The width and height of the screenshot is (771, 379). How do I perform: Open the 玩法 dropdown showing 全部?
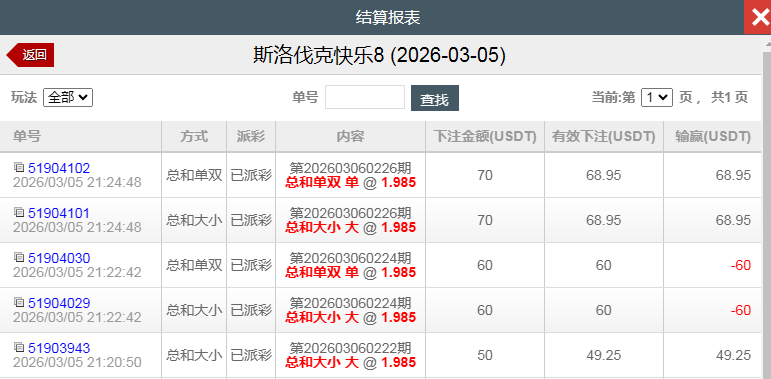(68, 97)
